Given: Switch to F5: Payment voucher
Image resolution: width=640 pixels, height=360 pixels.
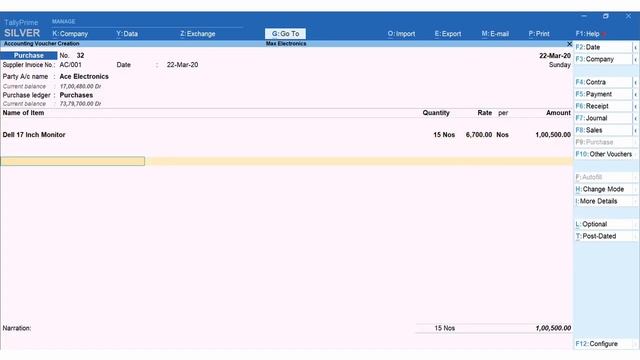Looking at the screenshot, I should tap(603, 94).
